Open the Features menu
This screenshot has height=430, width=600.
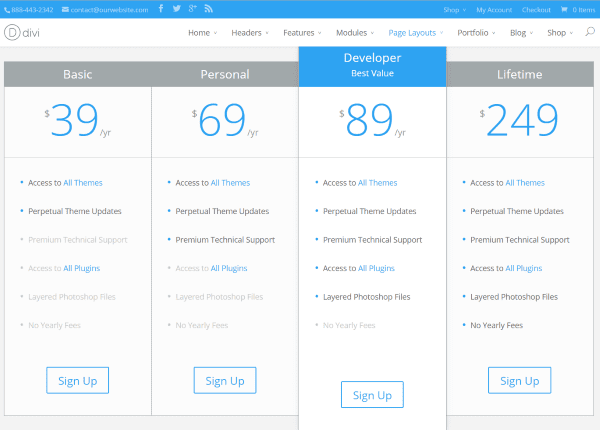pyautogui.click(x=302, y=33)
